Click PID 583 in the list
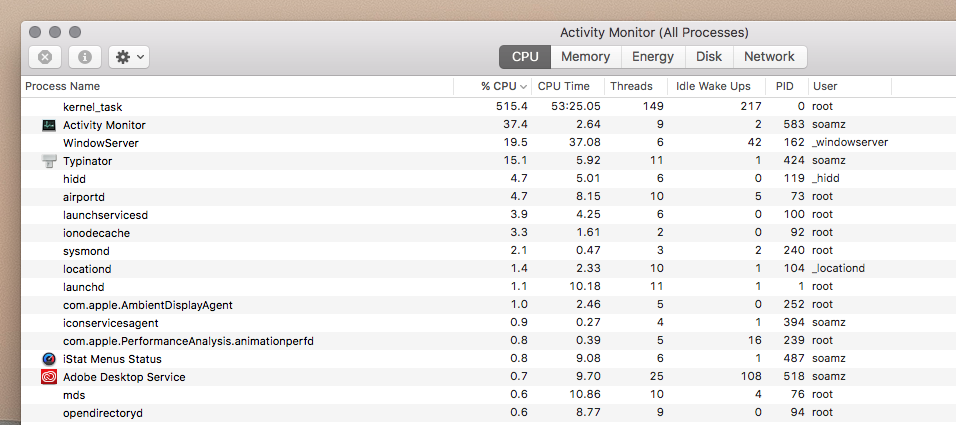Viewport: 956px width, 425px height. coord(794,125)
